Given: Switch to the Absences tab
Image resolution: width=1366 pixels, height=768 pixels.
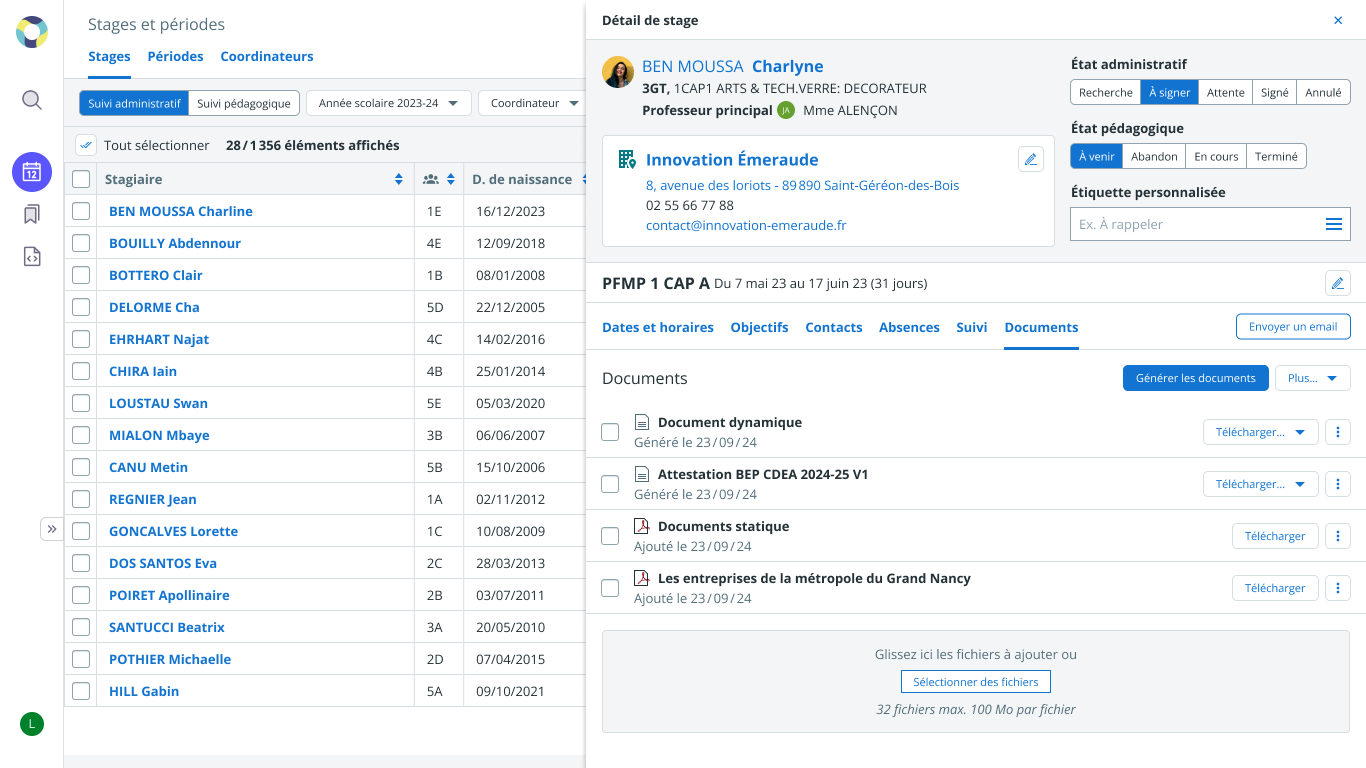Looking at the screenshot, I should (909, 327).
